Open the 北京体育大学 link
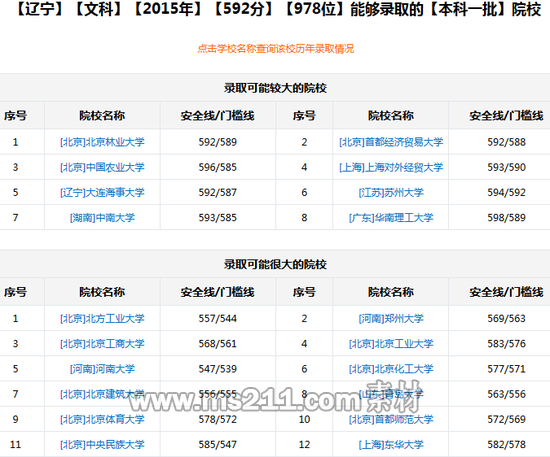 pos(102,419)
